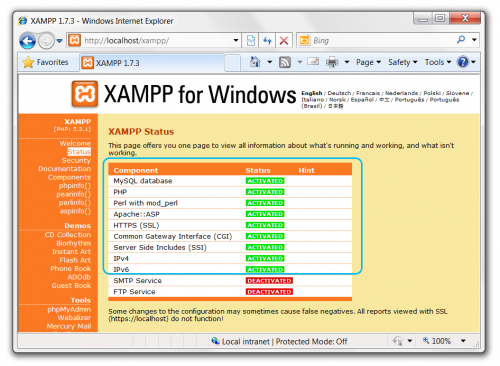Expand the Feeds dropdown arrow
The image size is (500, 366).
tap(299, 62)
